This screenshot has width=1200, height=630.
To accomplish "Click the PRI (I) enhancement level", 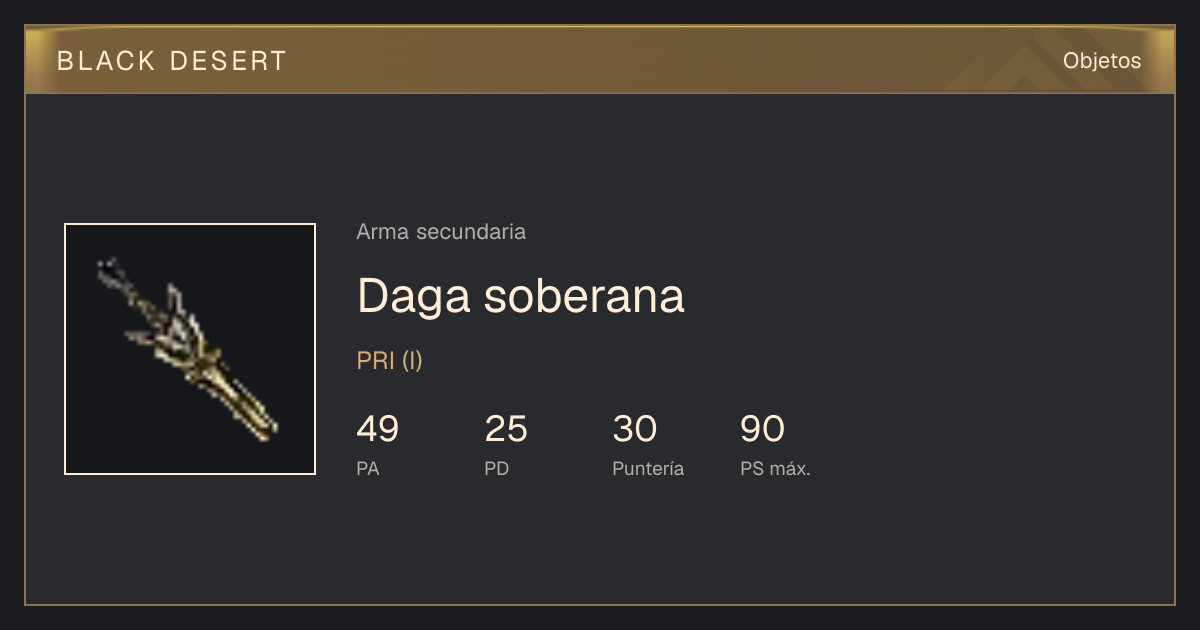I will (x=390, y=361).
